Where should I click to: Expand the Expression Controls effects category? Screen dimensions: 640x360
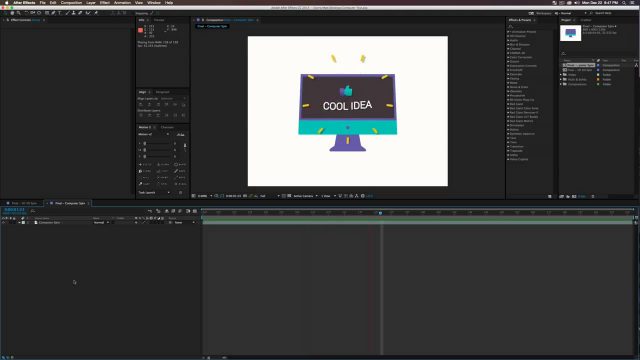tap(508, 66)
